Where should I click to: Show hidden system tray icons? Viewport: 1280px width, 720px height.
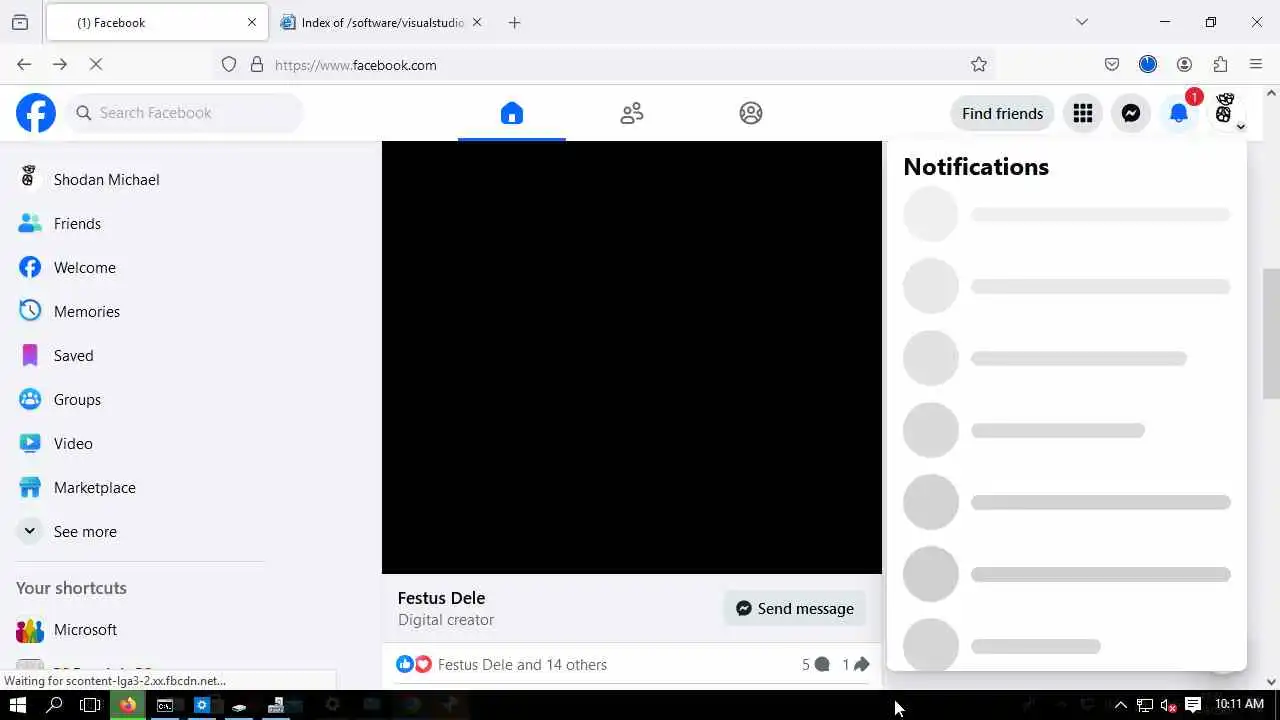[1120, 705]
